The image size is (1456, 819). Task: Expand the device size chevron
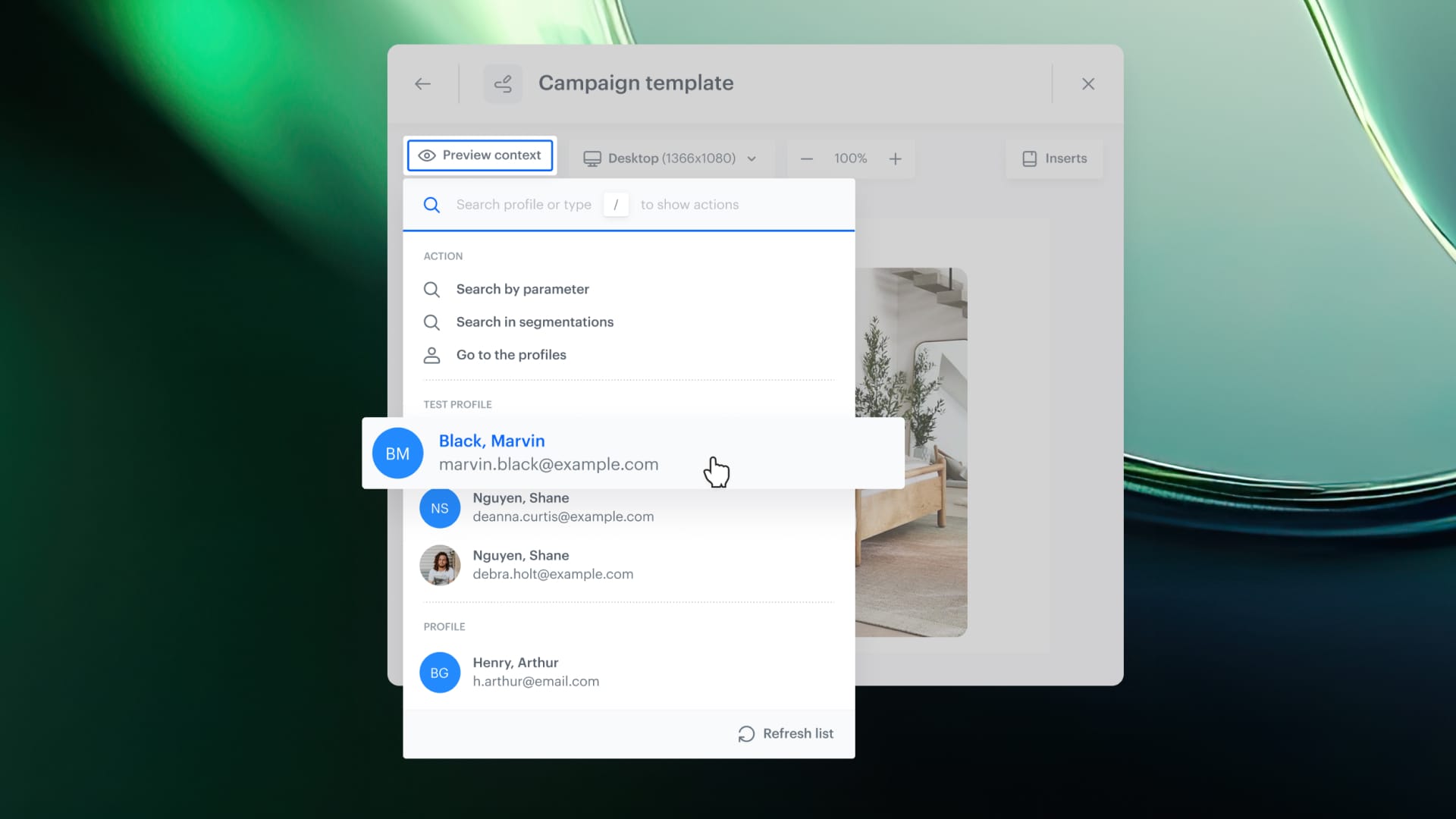click(752, 158)
